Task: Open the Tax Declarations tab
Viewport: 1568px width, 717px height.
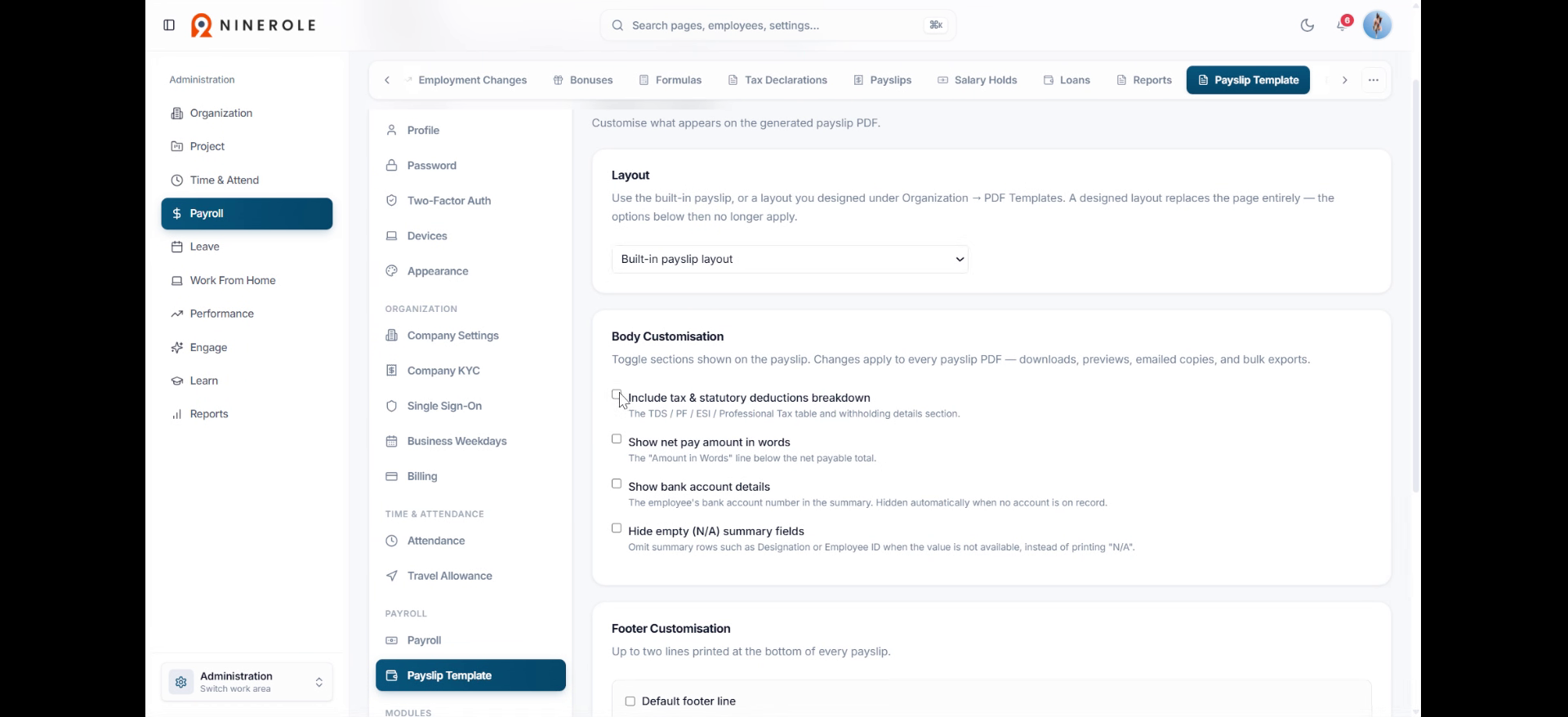Action: tap(777, 80)
